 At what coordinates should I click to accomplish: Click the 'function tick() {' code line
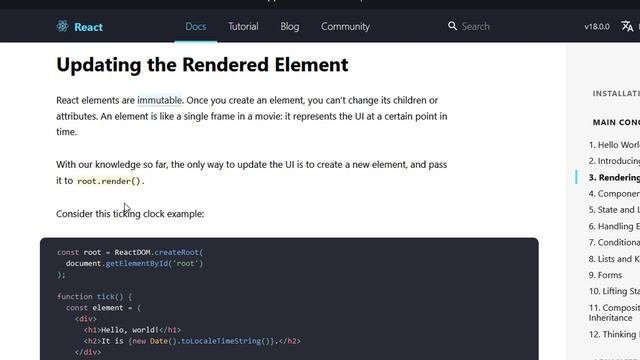(x=95, y=297)
